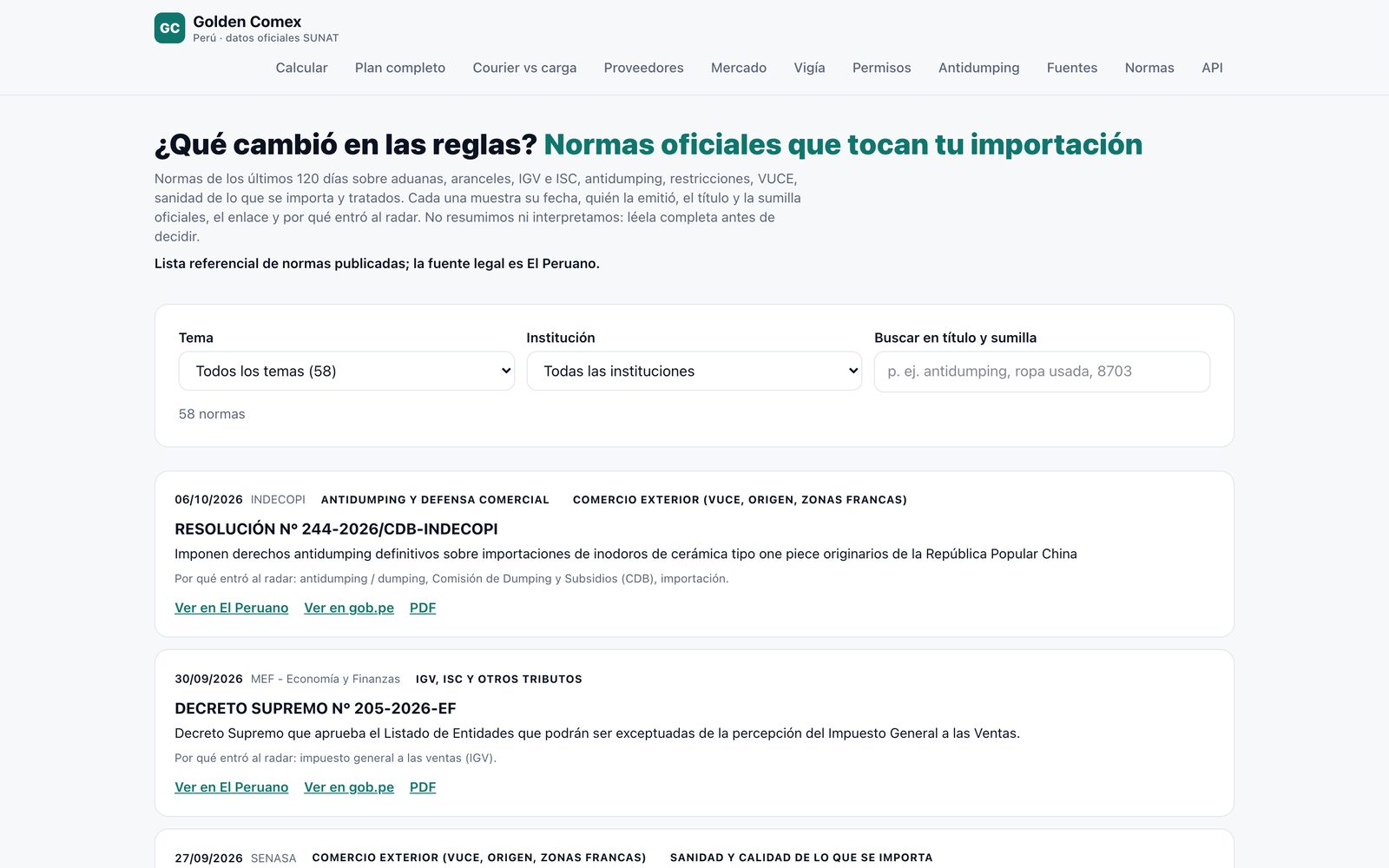The width and height of the screenshot is (1389, 868).
Task: Navigate to Proveedores
Action: tap(643, 68)
